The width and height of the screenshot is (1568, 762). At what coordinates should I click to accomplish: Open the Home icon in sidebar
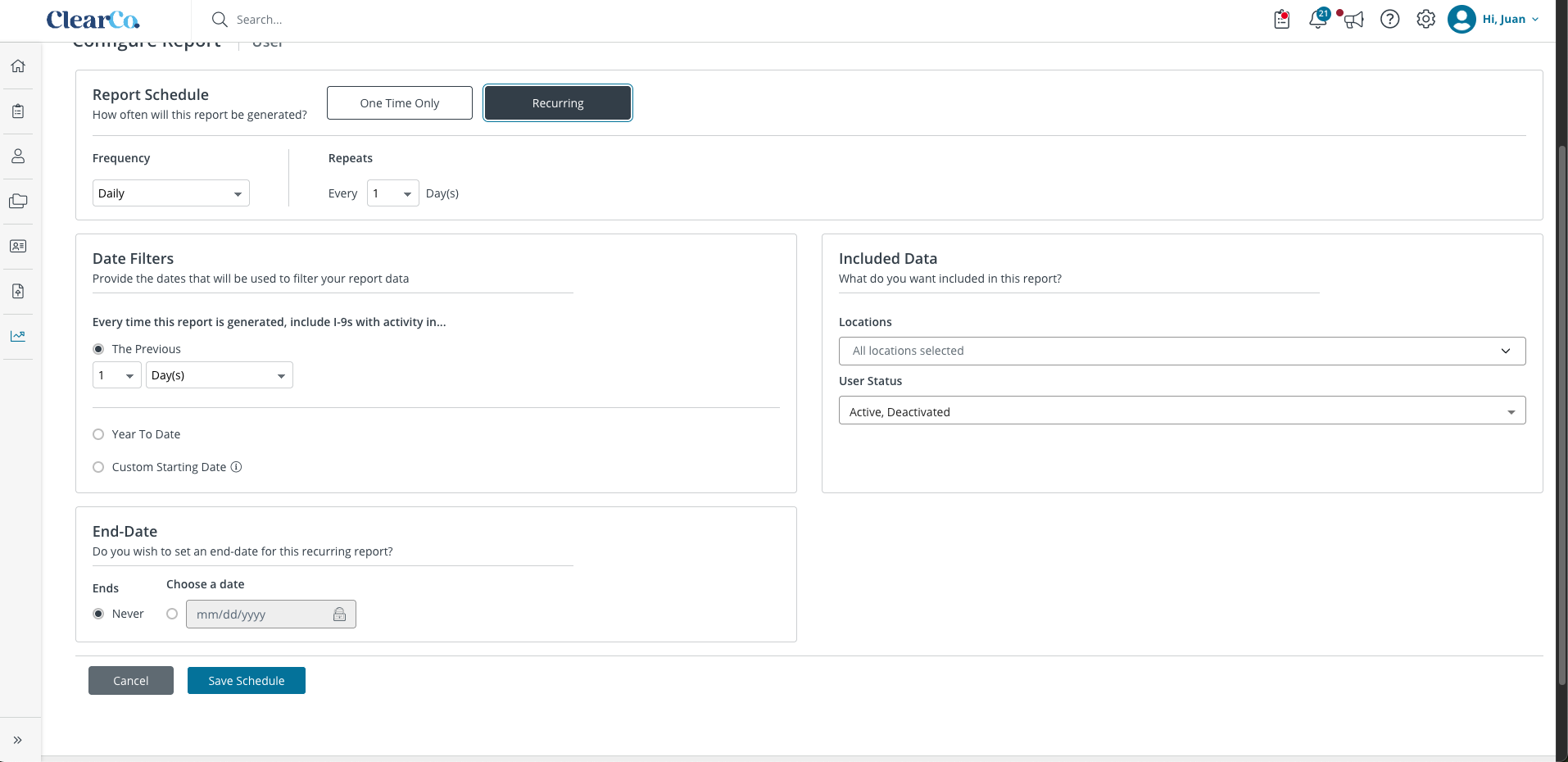coord(18,66)
